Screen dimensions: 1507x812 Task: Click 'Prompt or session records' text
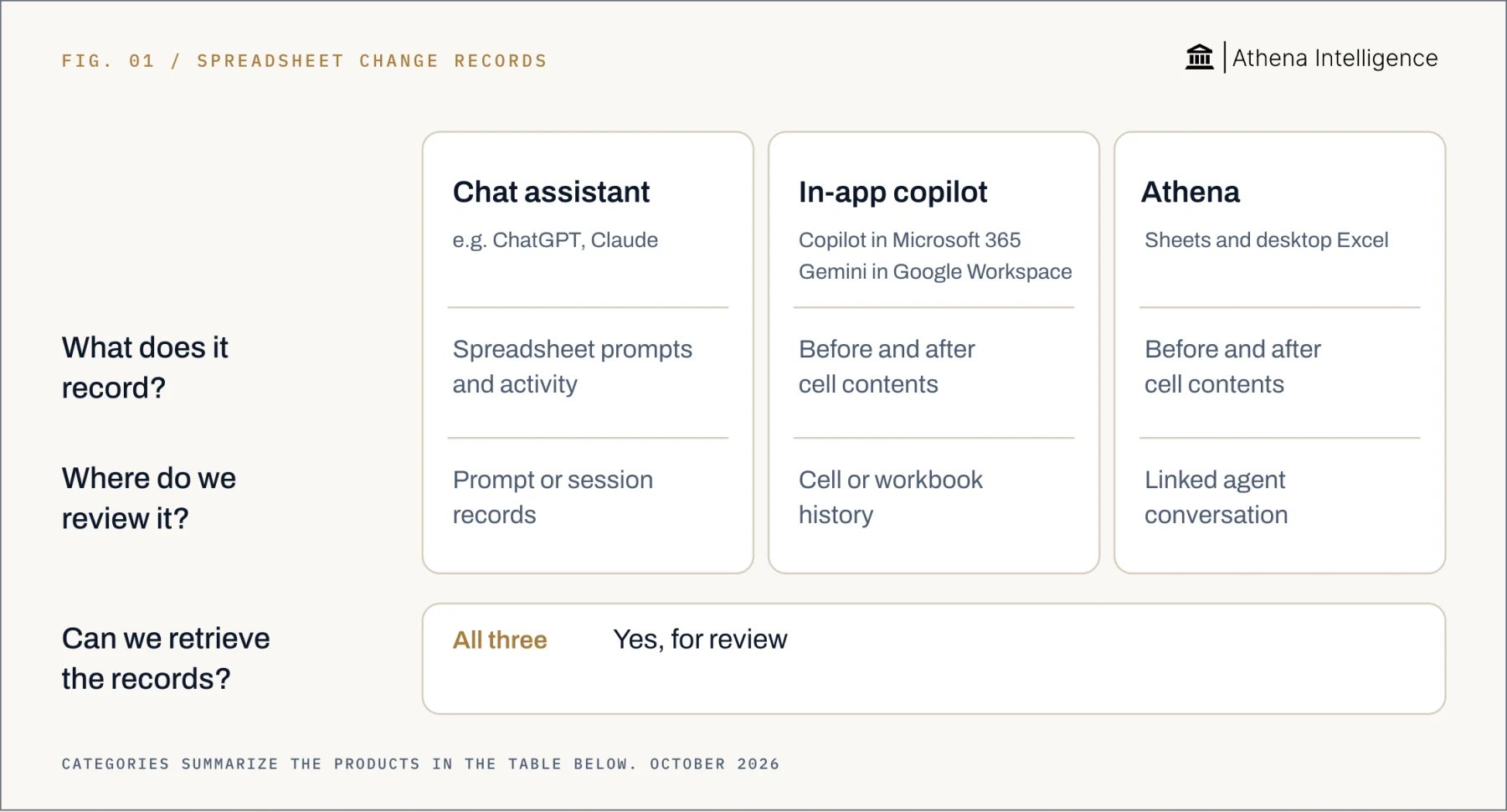[x=553, y=497]
